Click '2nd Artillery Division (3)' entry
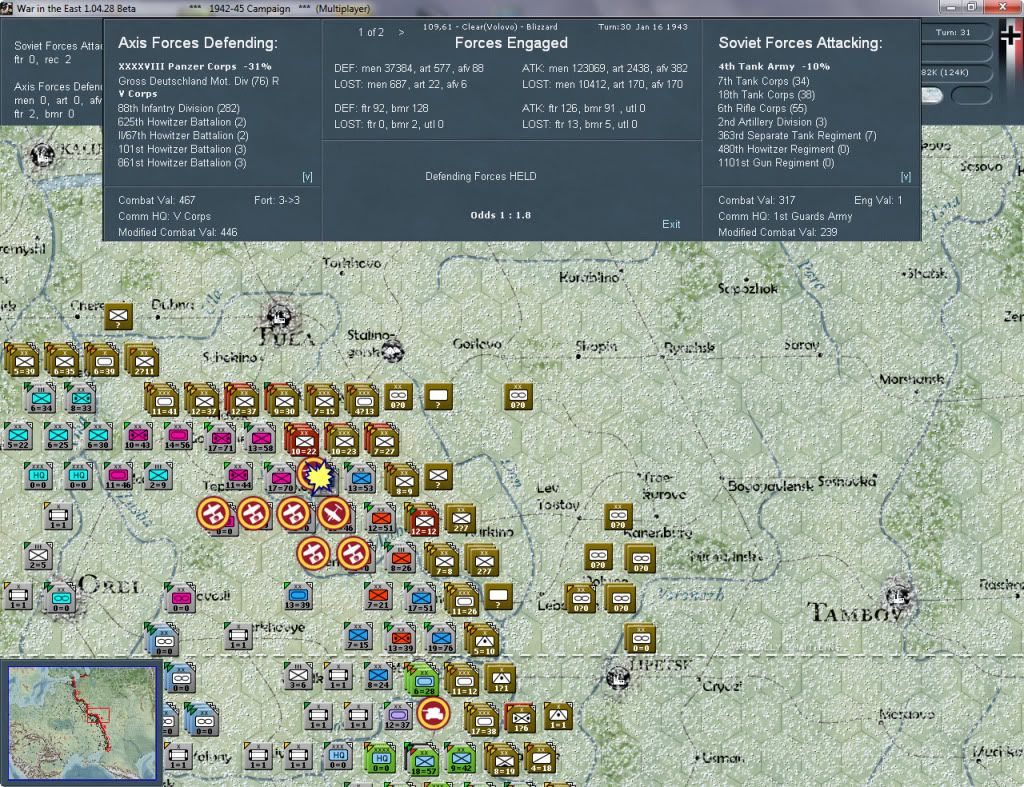The width and height of the screenshot is (1024, 787). point(773,122)
